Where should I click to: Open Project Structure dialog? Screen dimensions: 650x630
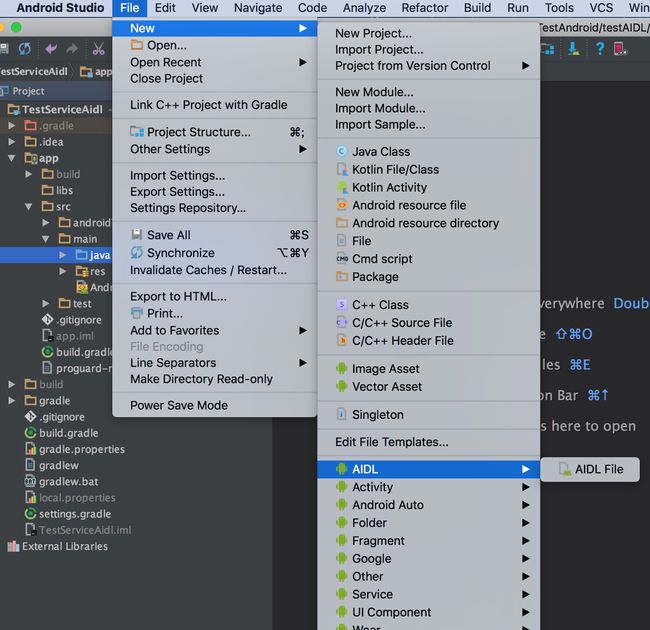215,132
